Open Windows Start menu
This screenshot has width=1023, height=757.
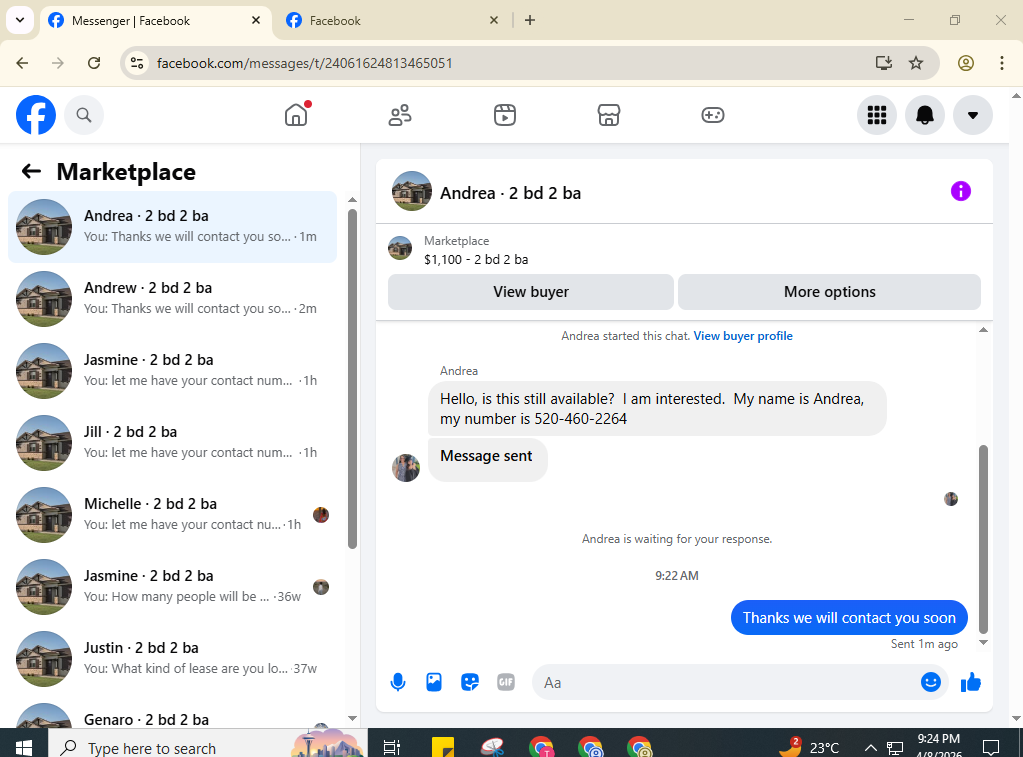(23, 746)
